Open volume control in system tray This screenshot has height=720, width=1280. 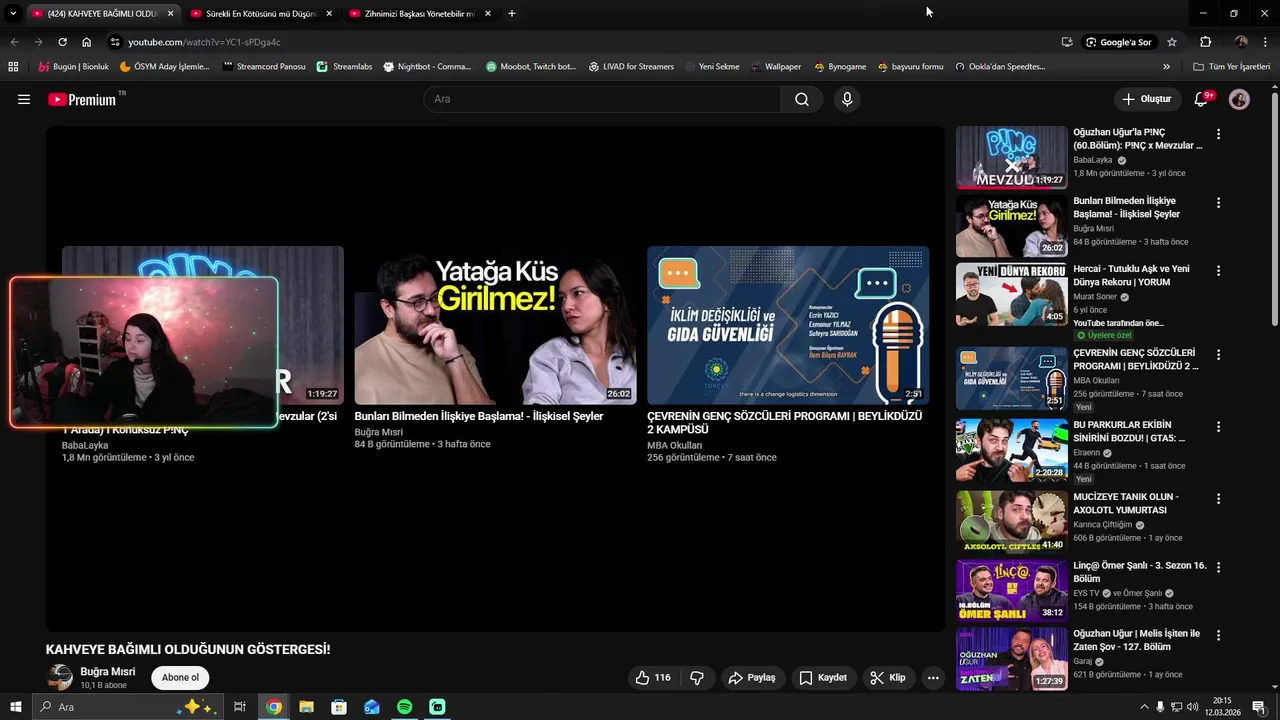tap(1192, 707)
